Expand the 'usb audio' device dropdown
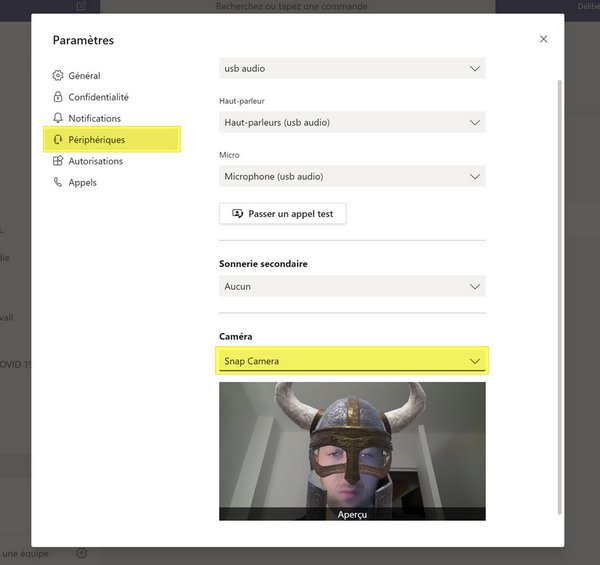This screenshot has width=600, height=565. [x=352, y=69]
